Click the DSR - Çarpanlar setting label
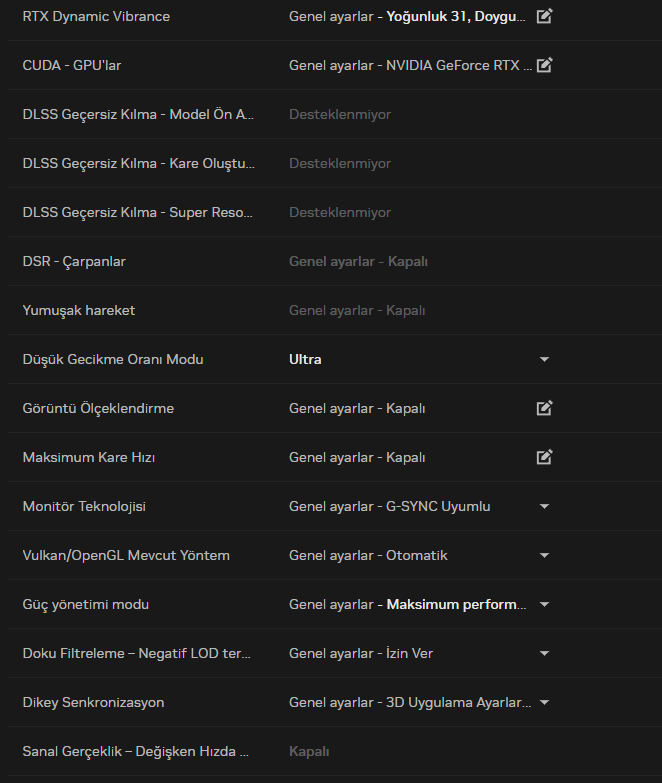The width and height of the screenshot is (662, 783). click(x=74, y=261)
